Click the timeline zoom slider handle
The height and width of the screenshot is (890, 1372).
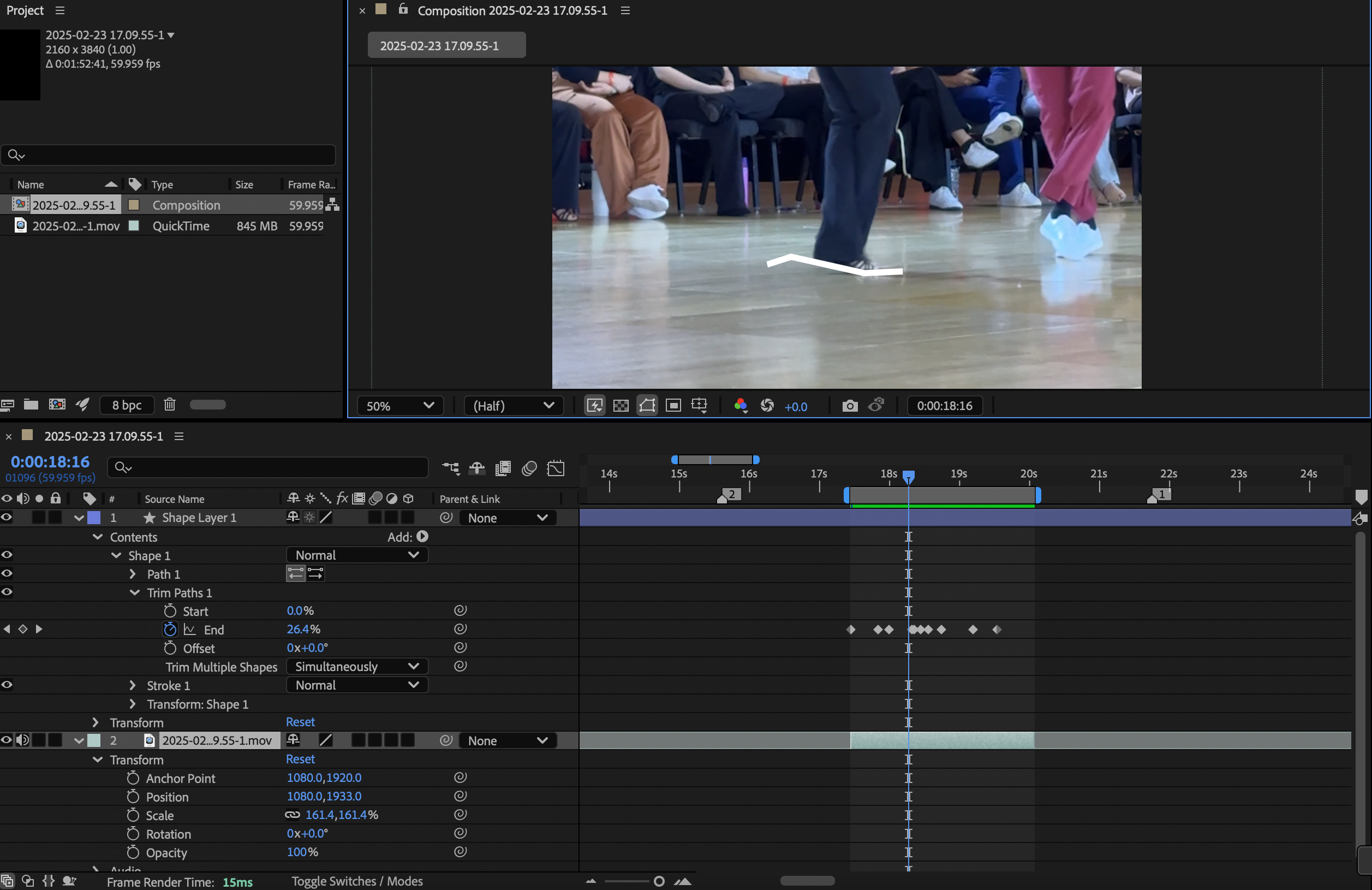point(659,881)
